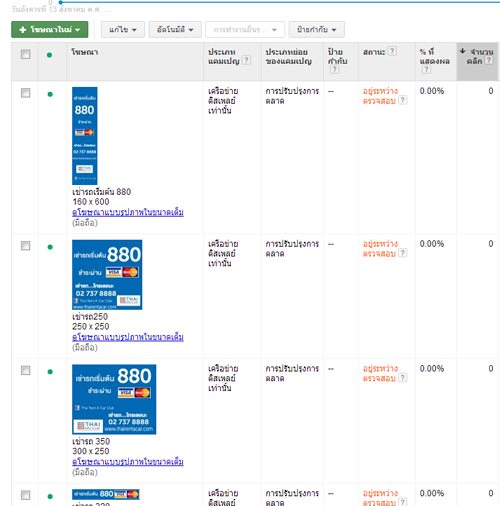Click help icon beside จำนวนคลิก header
Screen dimensions: 500x506
[x=489, y=60]
